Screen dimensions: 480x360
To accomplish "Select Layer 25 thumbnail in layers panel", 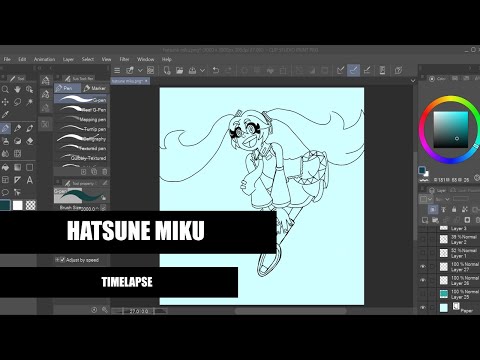I will pyautogui.click(x=444, y=294).
